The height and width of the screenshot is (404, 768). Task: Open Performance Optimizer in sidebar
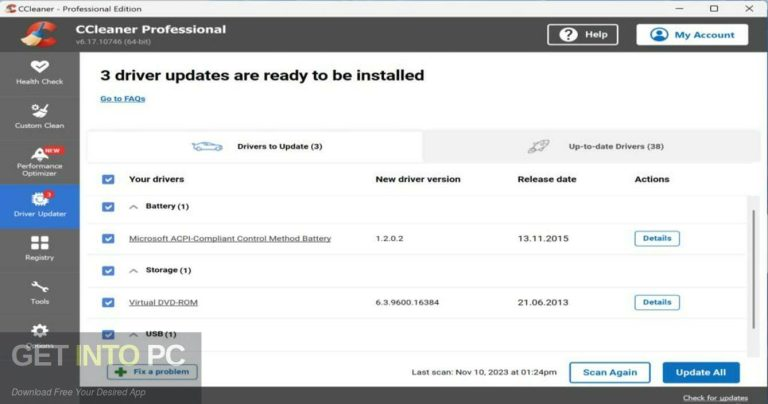pyautogui.click(x=39, y=162)
